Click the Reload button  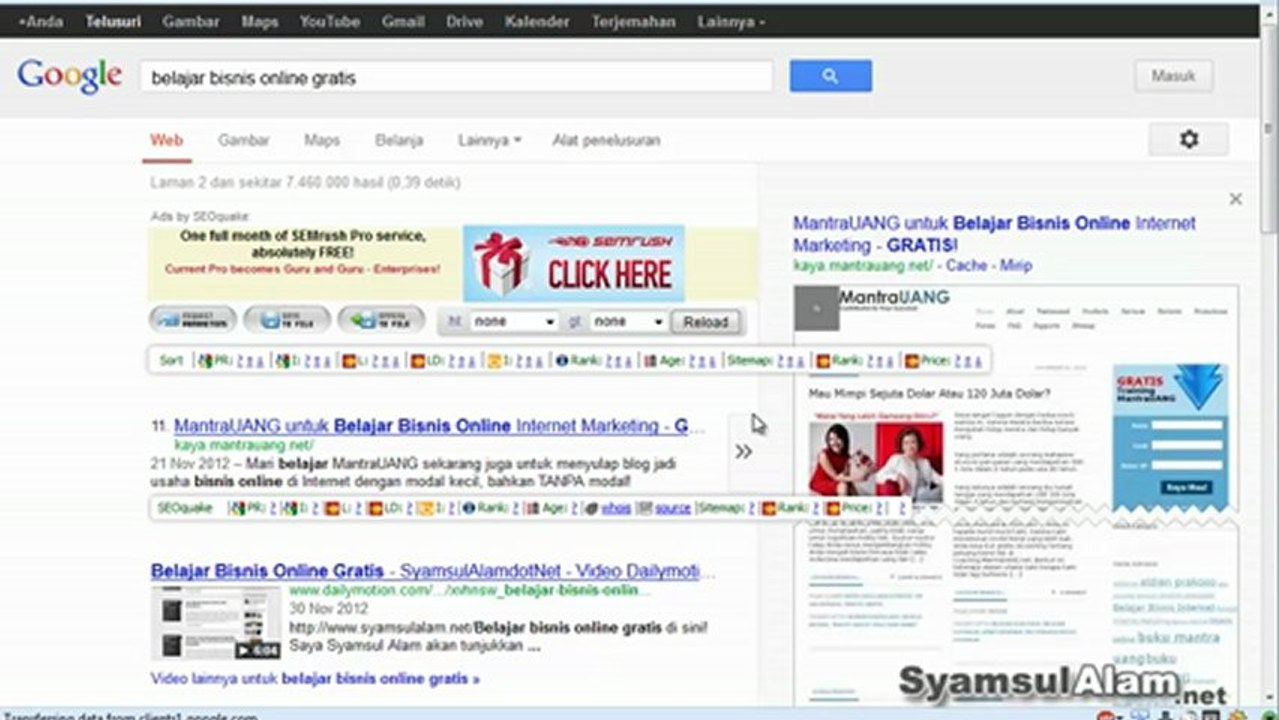[706, 322]
